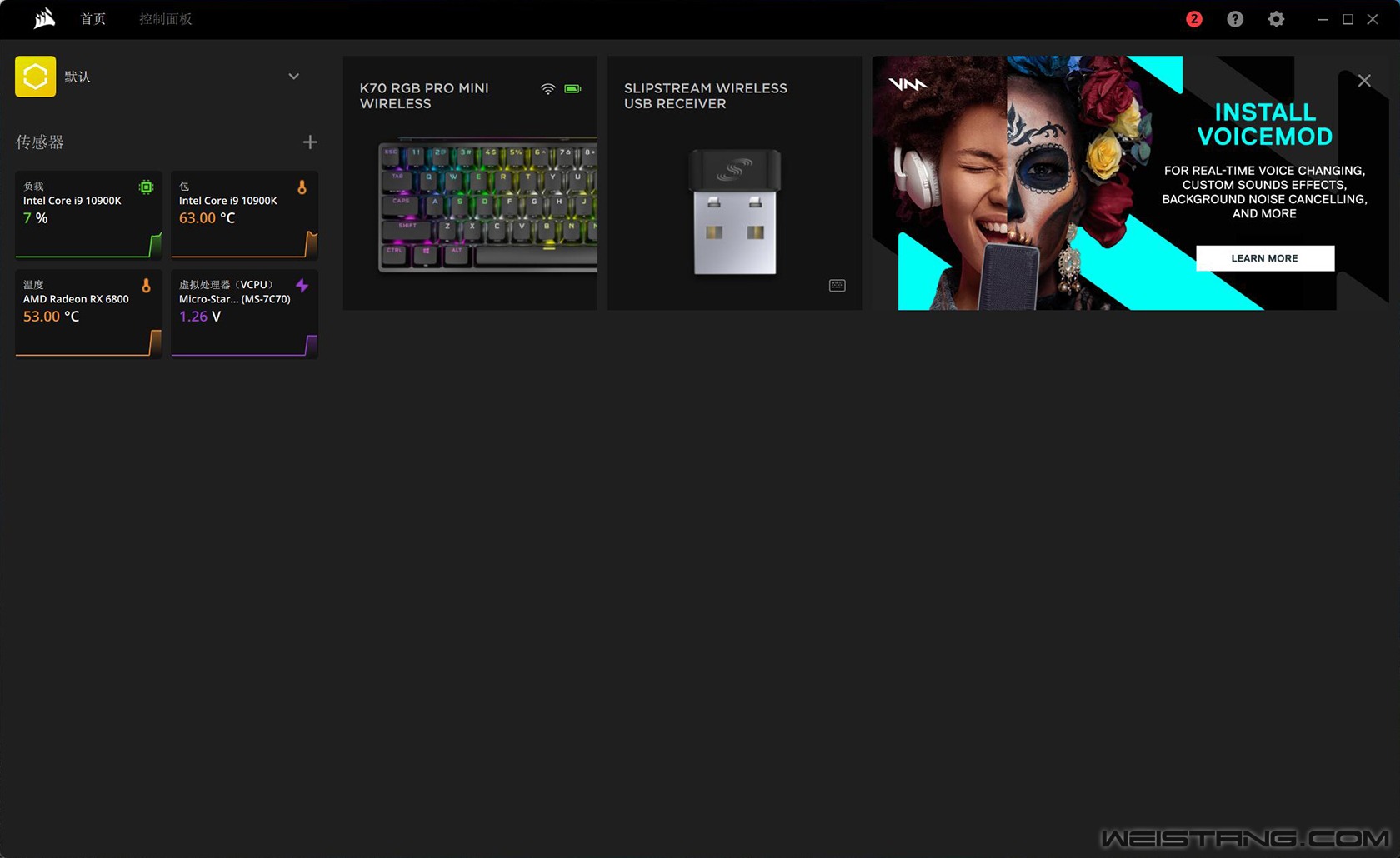The image size is (1400, 858).
Task: Click K70 RGB PRO MINI WIRELESS title
Action: (424, 96)
